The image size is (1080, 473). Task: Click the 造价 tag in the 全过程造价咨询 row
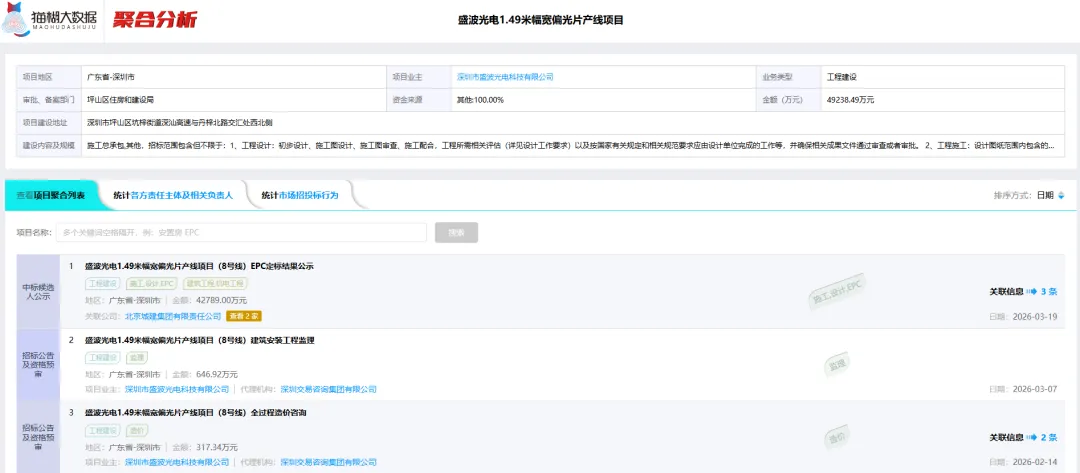[x=136, y=430]
